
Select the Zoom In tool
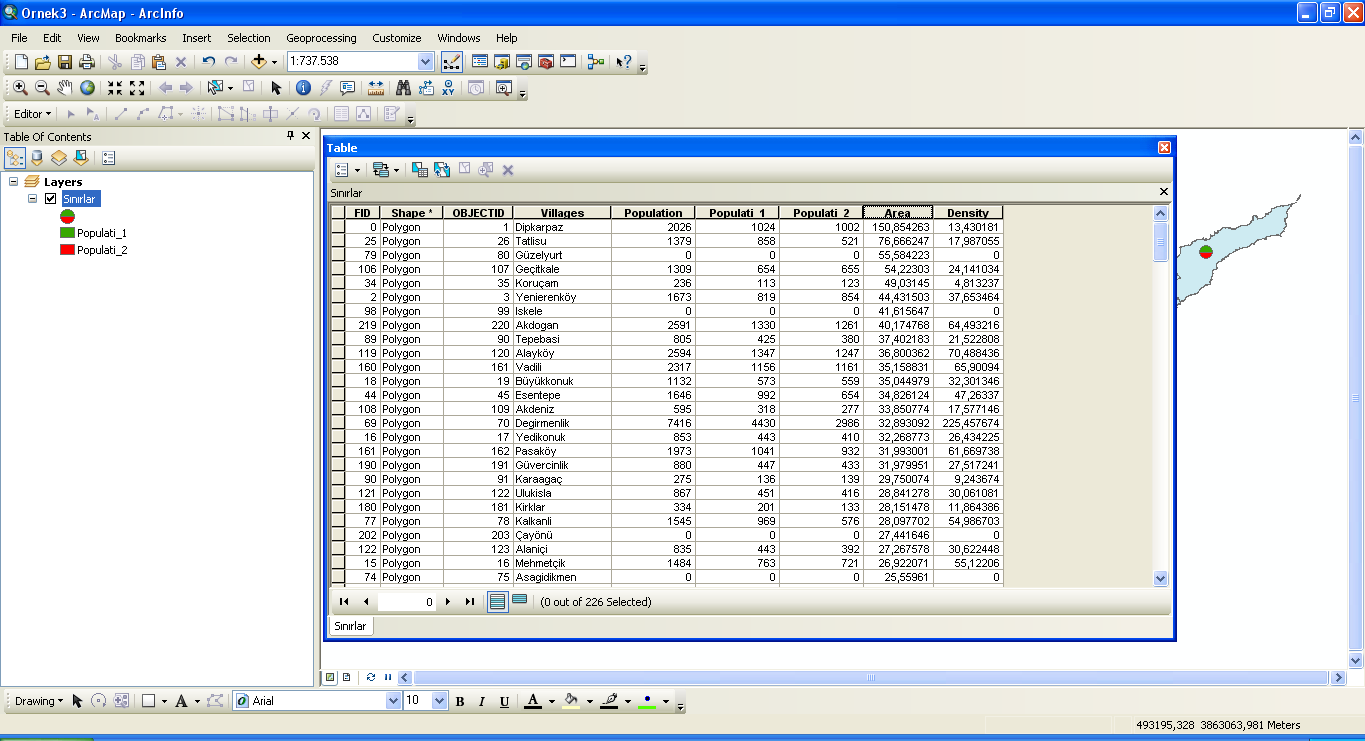20,88
